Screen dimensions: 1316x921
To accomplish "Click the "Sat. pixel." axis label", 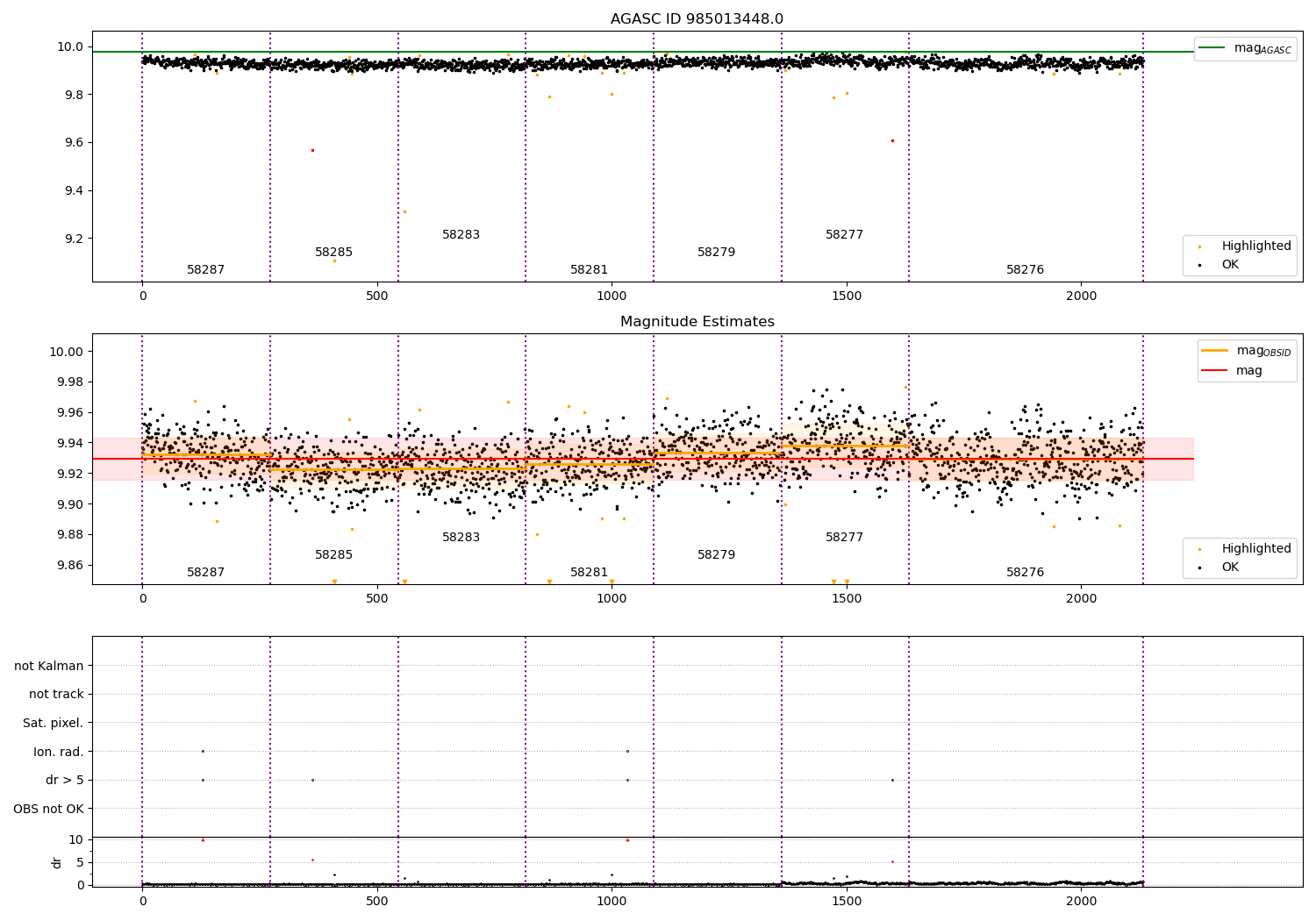I will point(54,723).
